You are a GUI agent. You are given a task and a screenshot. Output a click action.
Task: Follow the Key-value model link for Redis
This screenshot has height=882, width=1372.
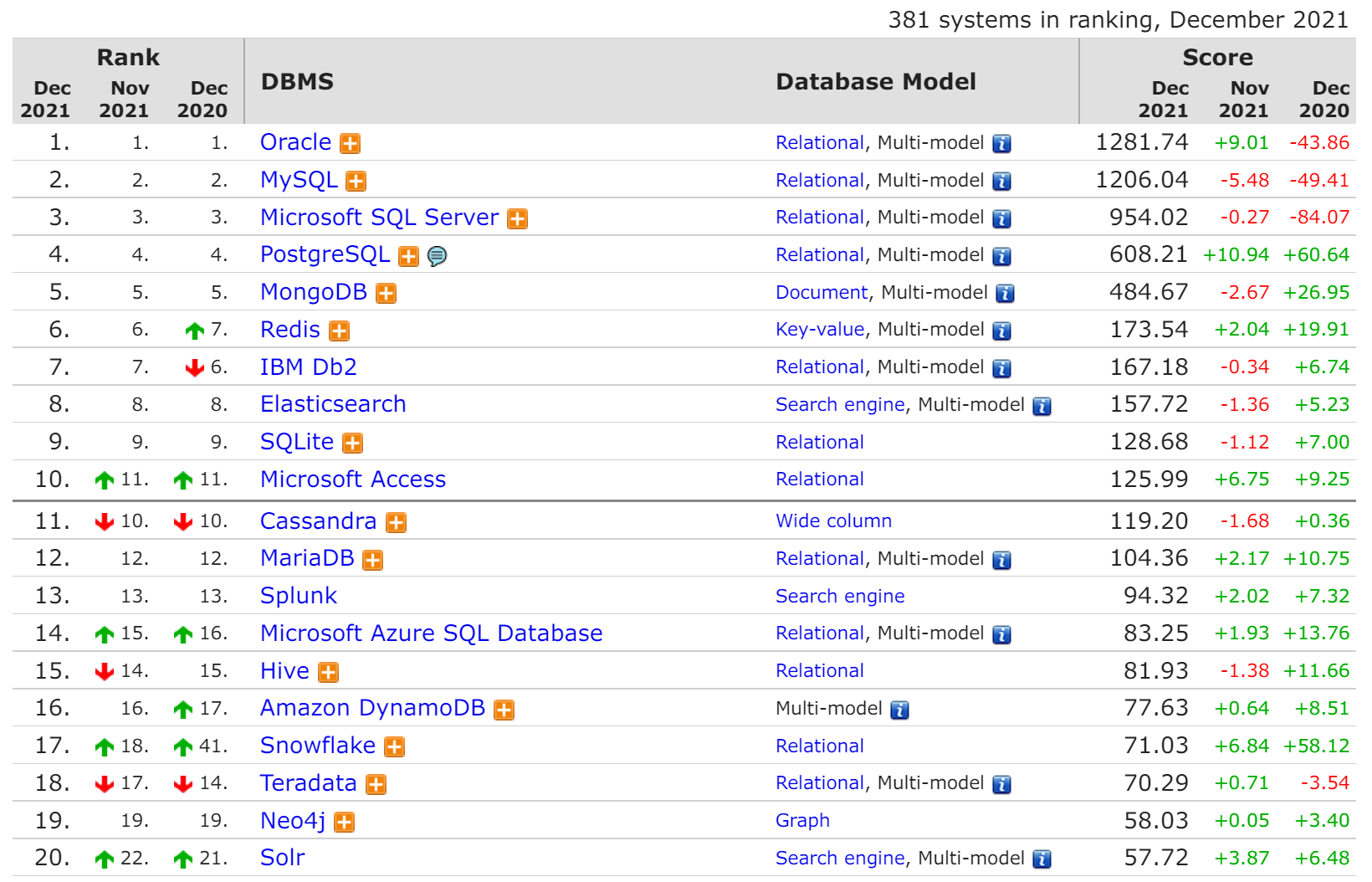click(x=820, y=330)
